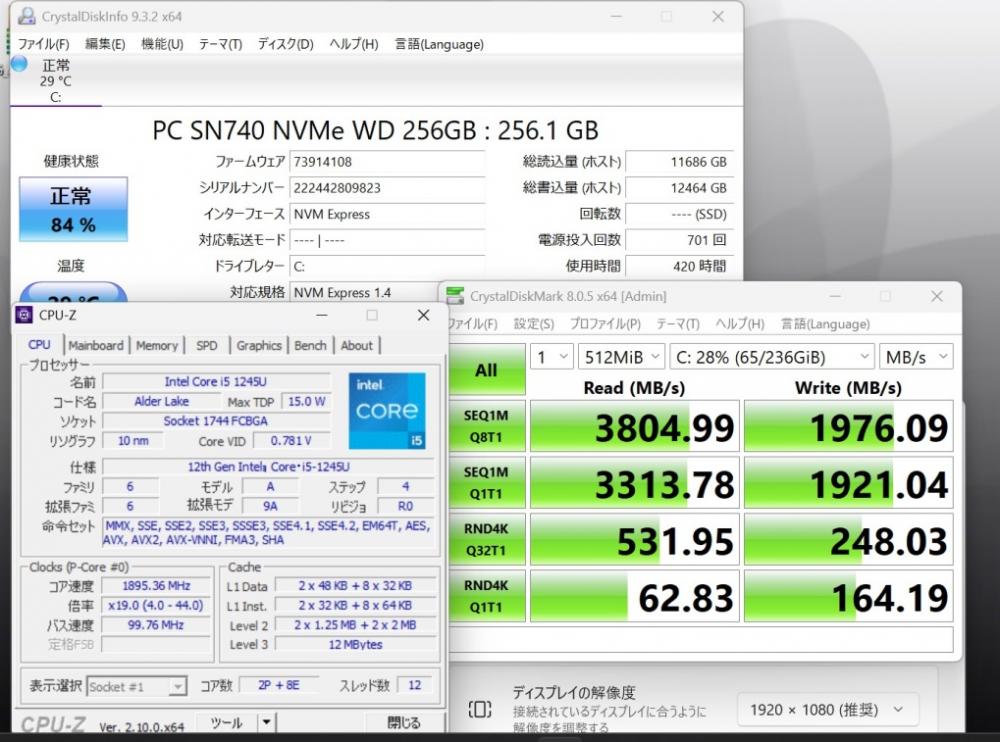Click the Intel Core i5 logo in CPU-Z
This screenshot has width=1000, height=742.
[387, 411]
